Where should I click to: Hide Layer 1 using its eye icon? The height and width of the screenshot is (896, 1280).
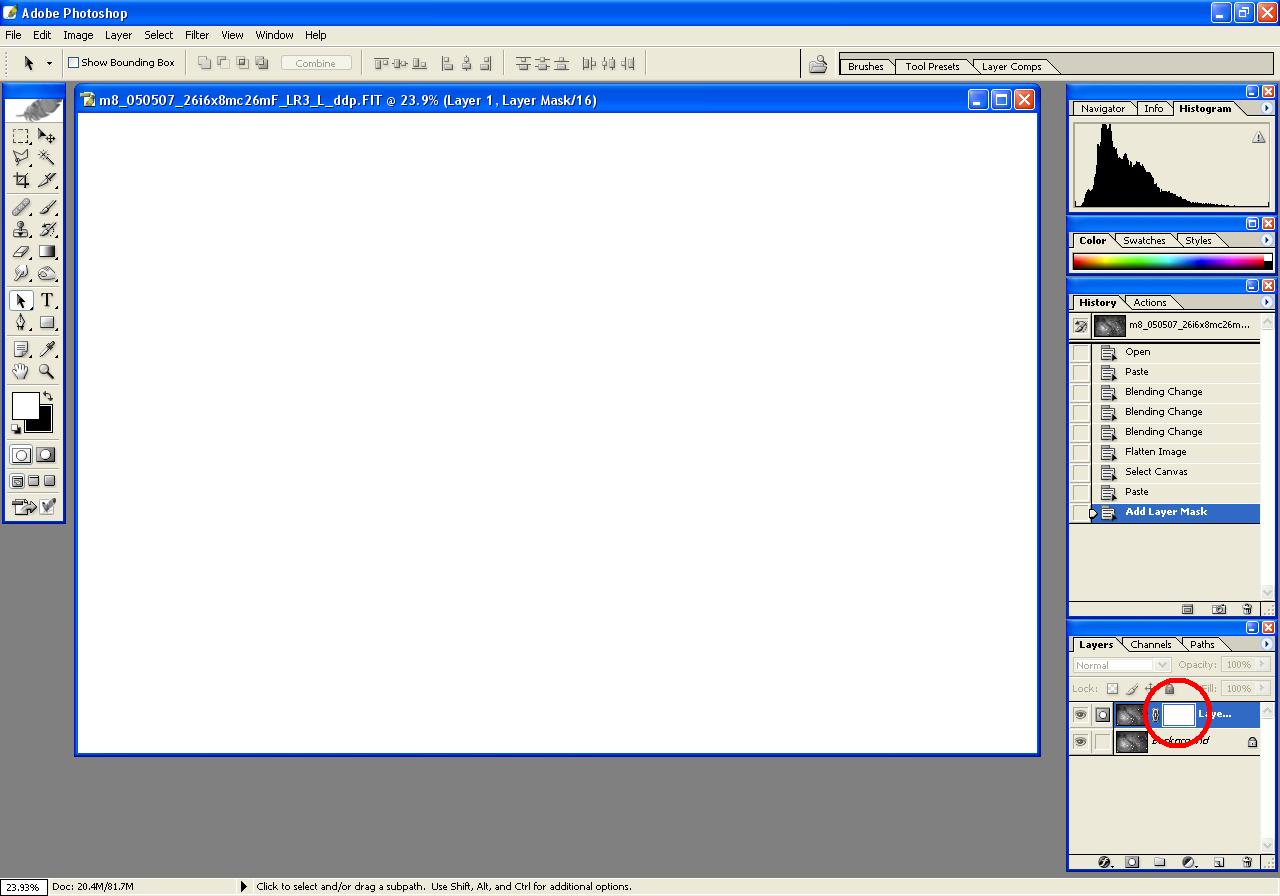tap(1080, 715)
